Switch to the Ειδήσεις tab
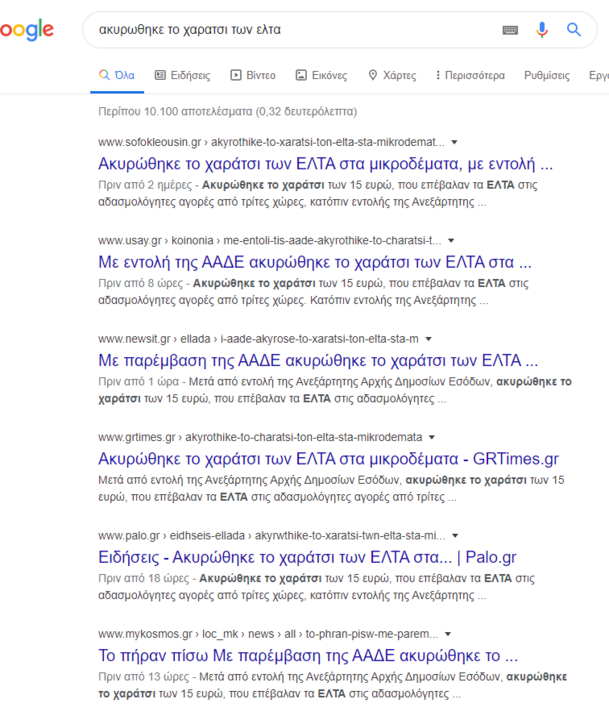Image resolution: width=609 pixels, height=720 pixels. coord(182,75)
